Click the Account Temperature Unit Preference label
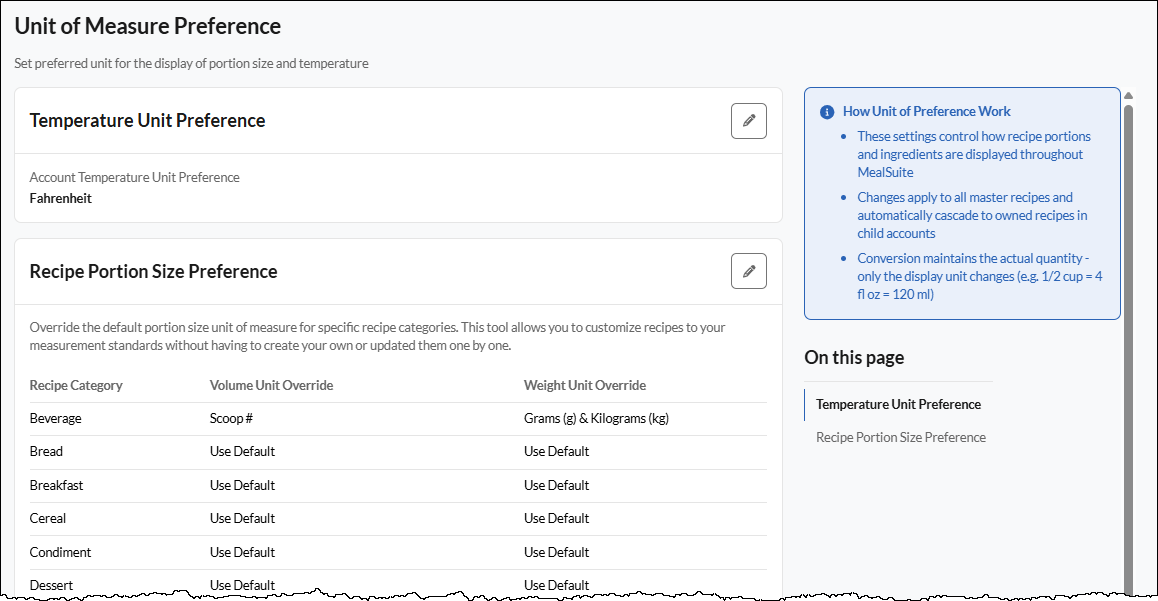 (134, 177)
